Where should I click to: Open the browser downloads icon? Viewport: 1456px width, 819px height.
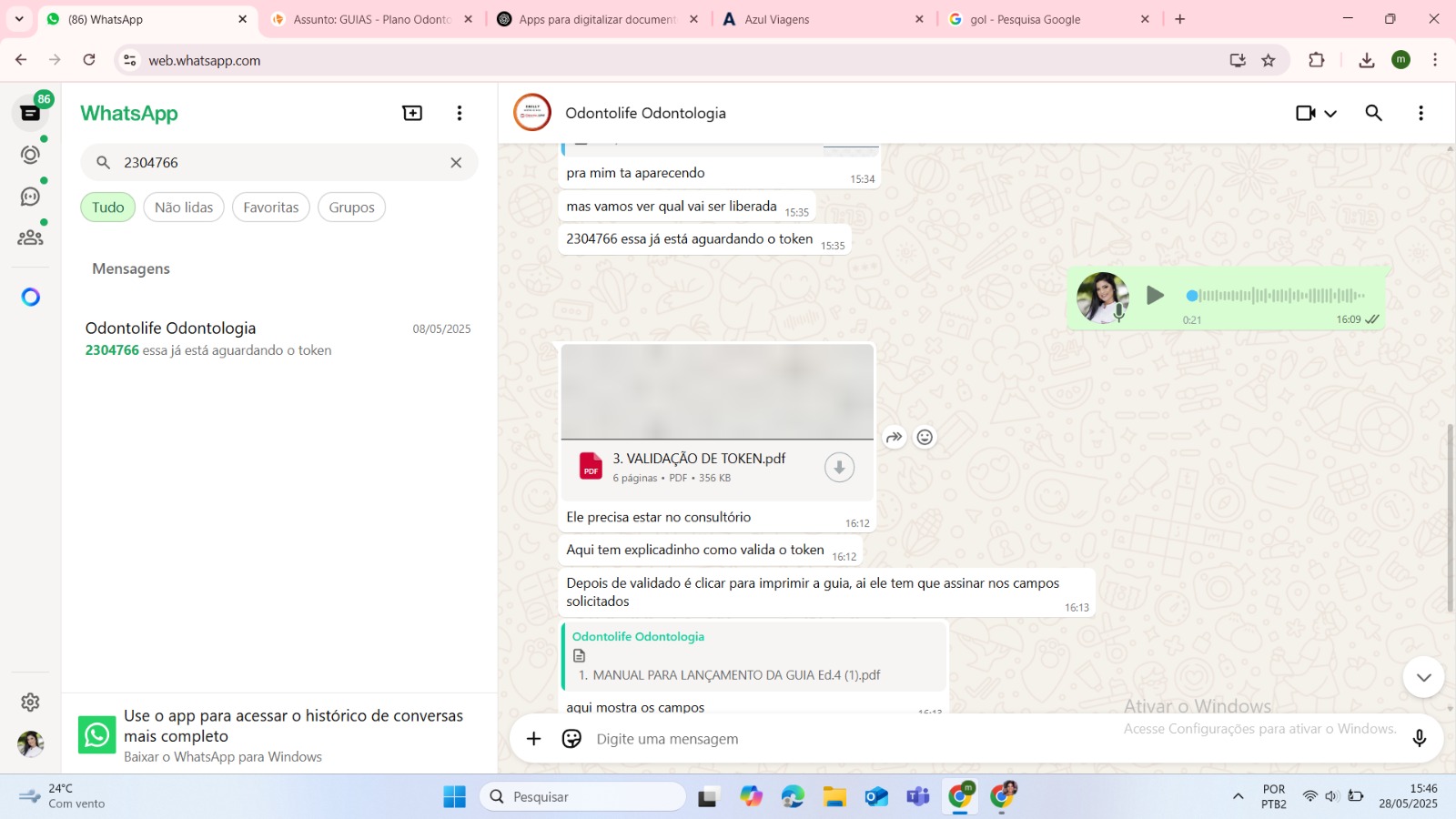click(1367, 60)
